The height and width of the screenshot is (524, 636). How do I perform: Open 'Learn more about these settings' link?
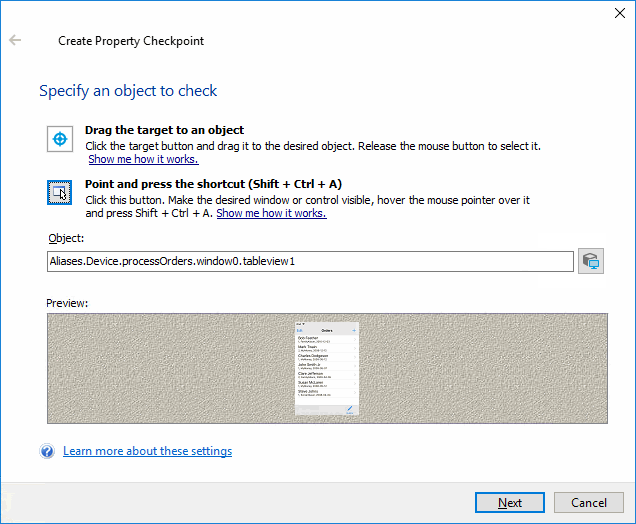pos(147,451)
